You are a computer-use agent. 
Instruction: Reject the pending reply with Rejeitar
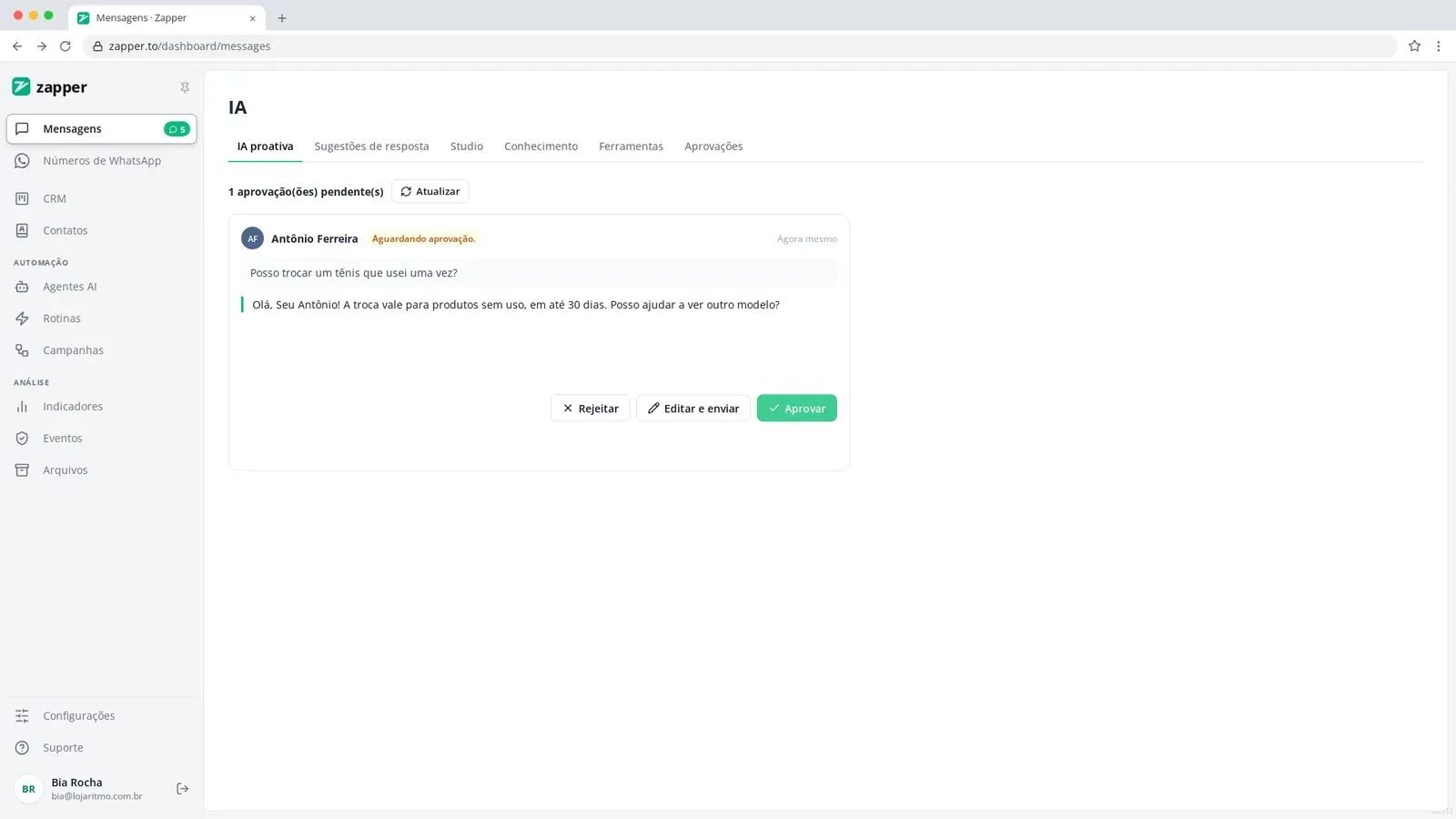591,409
